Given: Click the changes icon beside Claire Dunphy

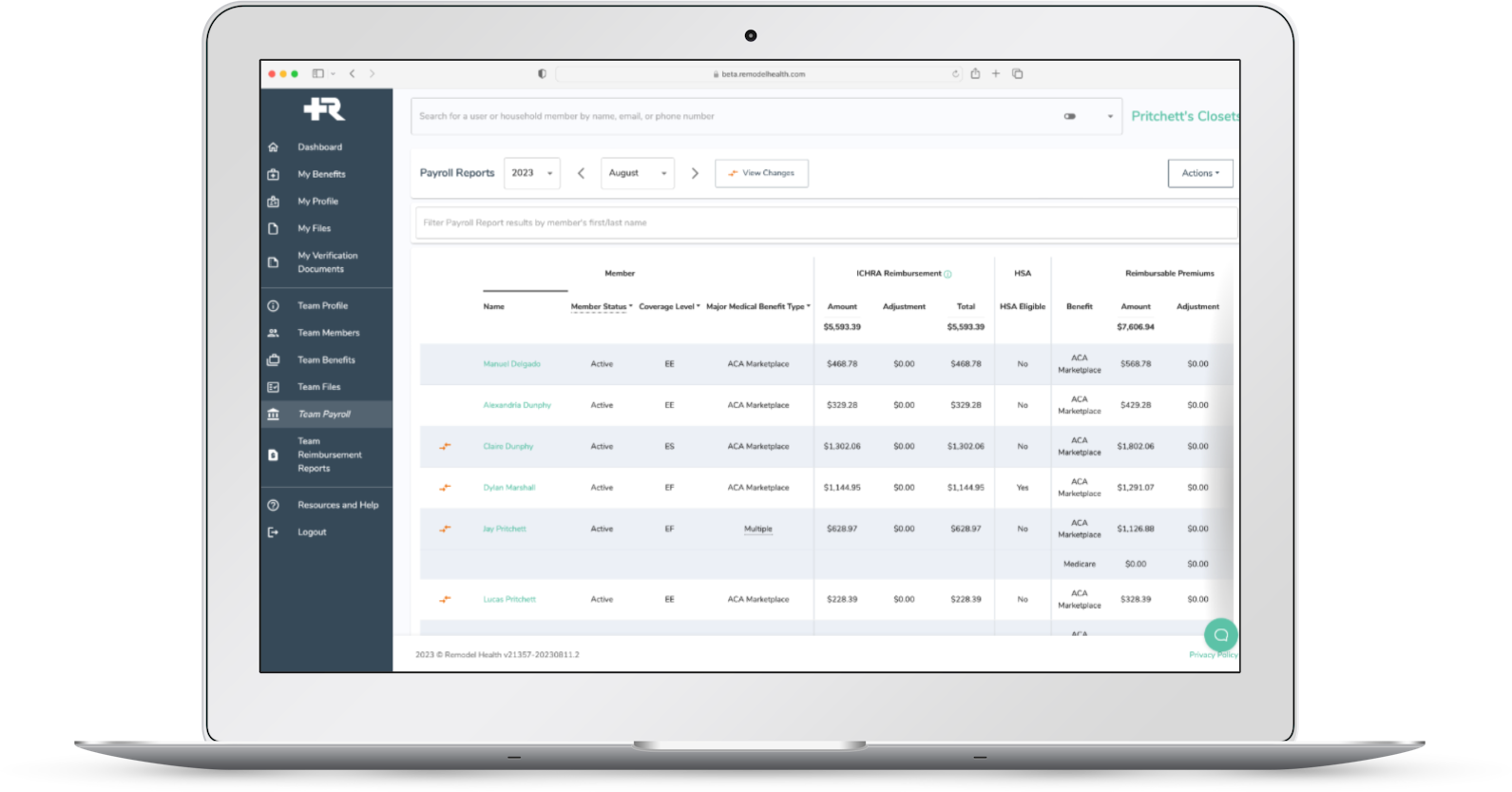Looking at the screenshot, I should click(444, 446).
